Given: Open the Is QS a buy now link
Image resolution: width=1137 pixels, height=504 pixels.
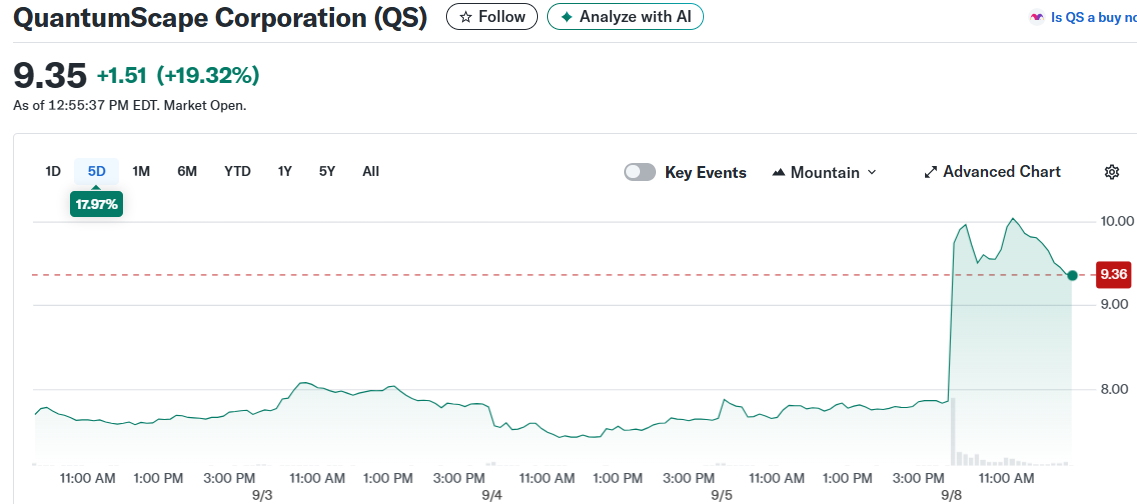Looking at the screenshot, I should [1093, 17].
